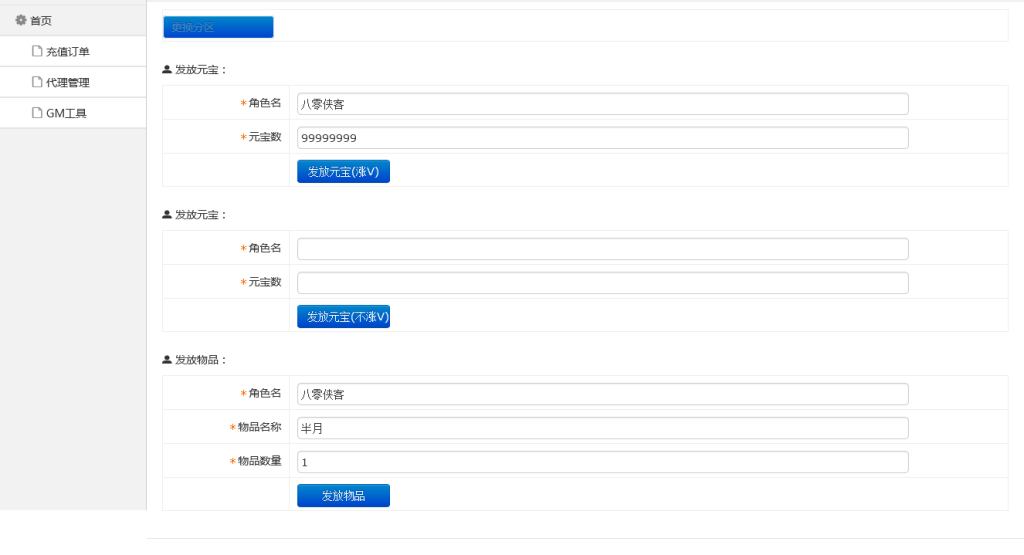The height and width of the screenshot is (555, 1024).
Task: Click the user icon of second 发放元宝 section
Action: click(x=167, y=214)
